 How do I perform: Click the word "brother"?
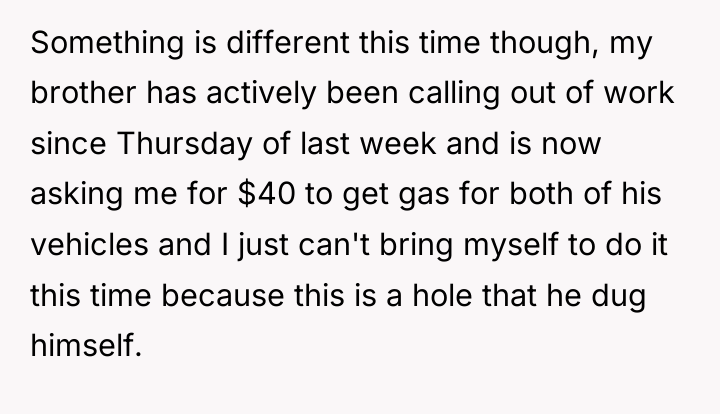[x=83, y=93]
